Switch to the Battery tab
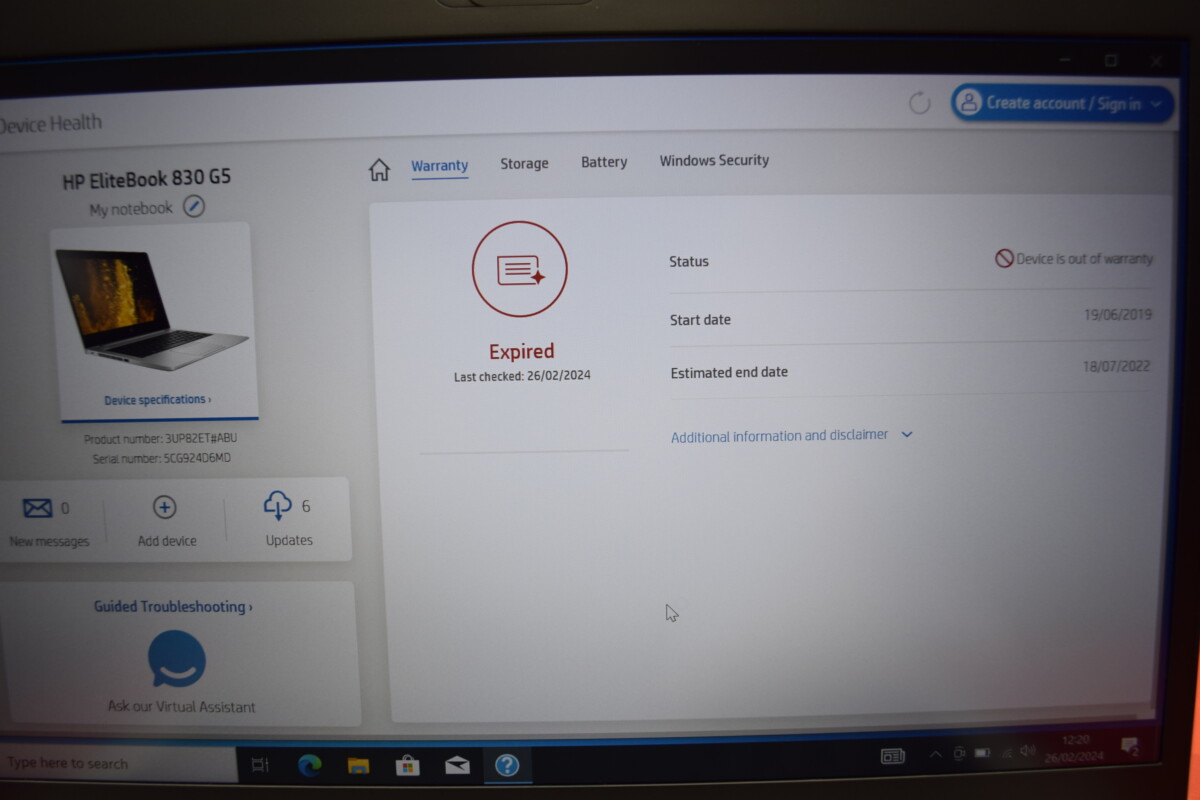Screen dimensions: 1200x800 pos(604,162)
